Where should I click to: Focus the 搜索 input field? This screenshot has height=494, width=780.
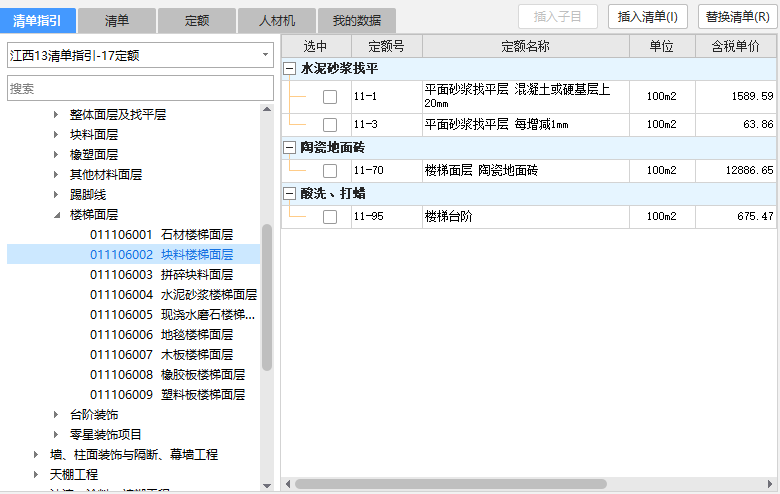coord(140,88)
